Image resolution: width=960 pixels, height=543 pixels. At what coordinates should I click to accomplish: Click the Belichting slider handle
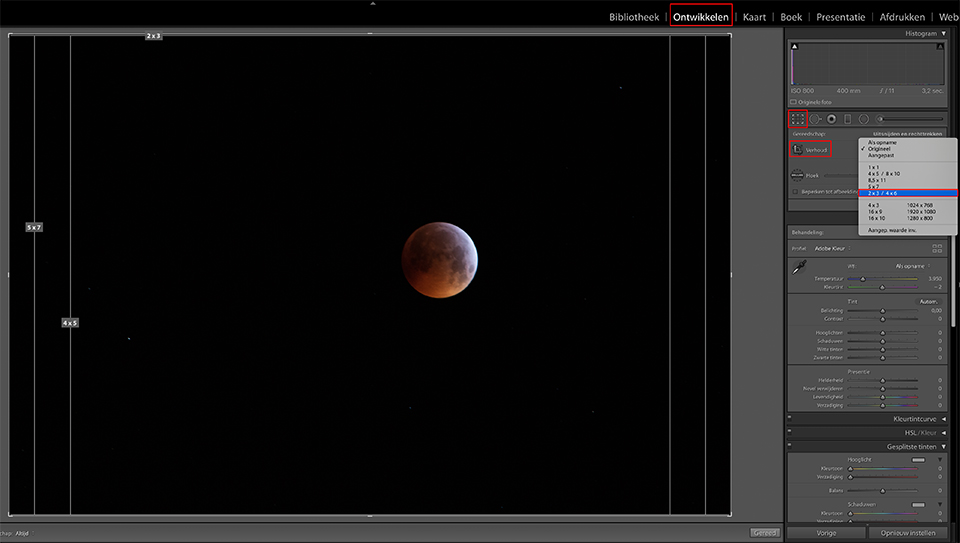882,311
